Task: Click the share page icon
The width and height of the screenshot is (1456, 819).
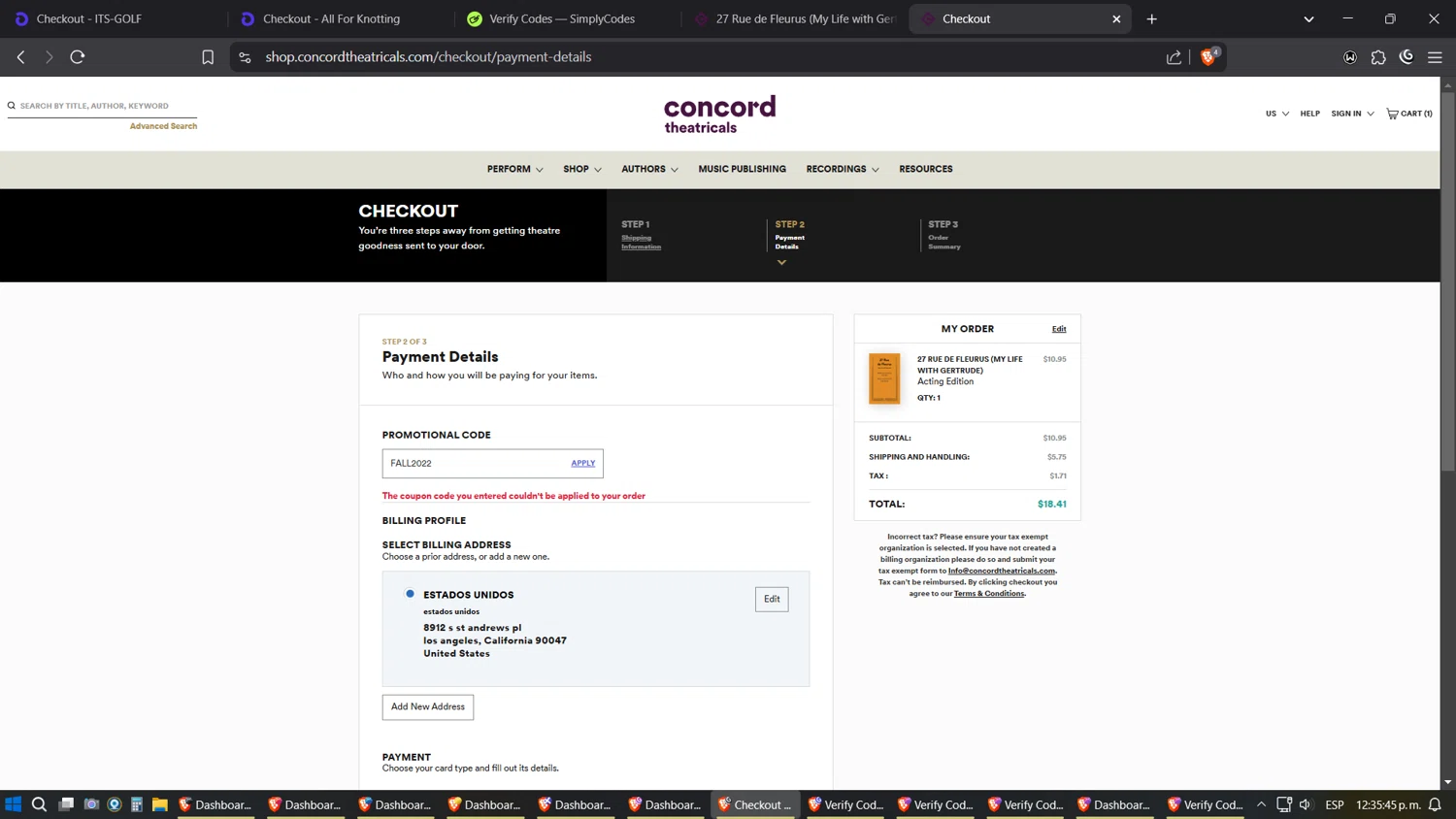Action: [1174, 57]
